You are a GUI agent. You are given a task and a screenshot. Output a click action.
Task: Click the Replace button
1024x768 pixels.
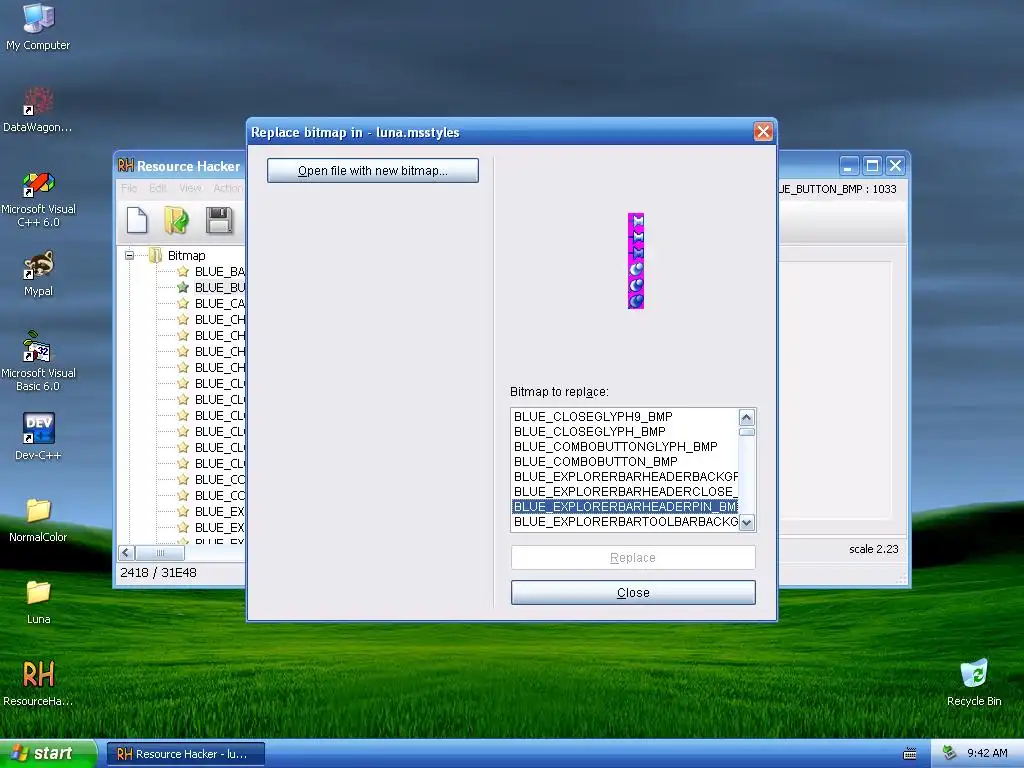(x=633, y=558)
